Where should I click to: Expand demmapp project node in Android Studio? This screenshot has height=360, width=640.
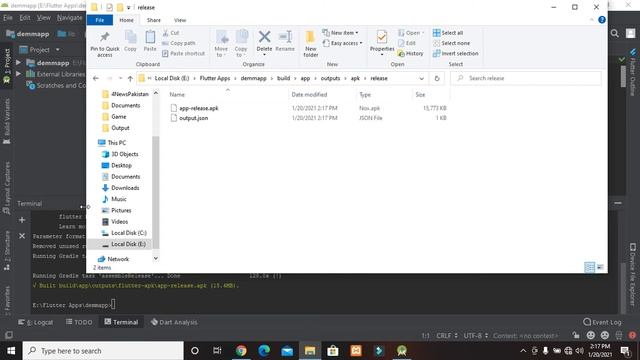pos(18,63)
